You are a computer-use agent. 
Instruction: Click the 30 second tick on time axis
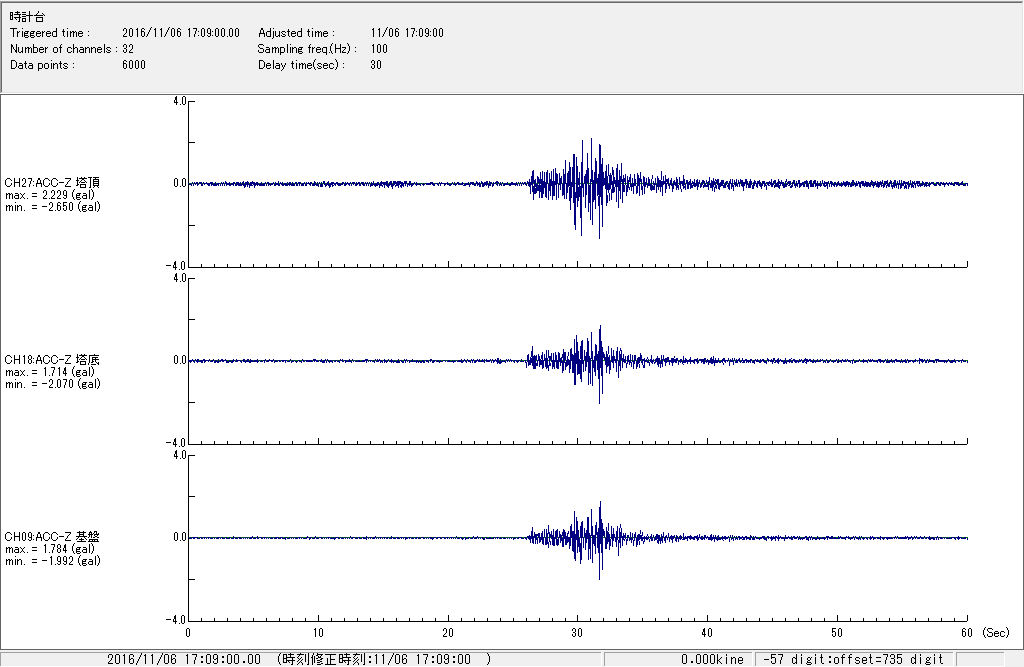pos(577,633)
